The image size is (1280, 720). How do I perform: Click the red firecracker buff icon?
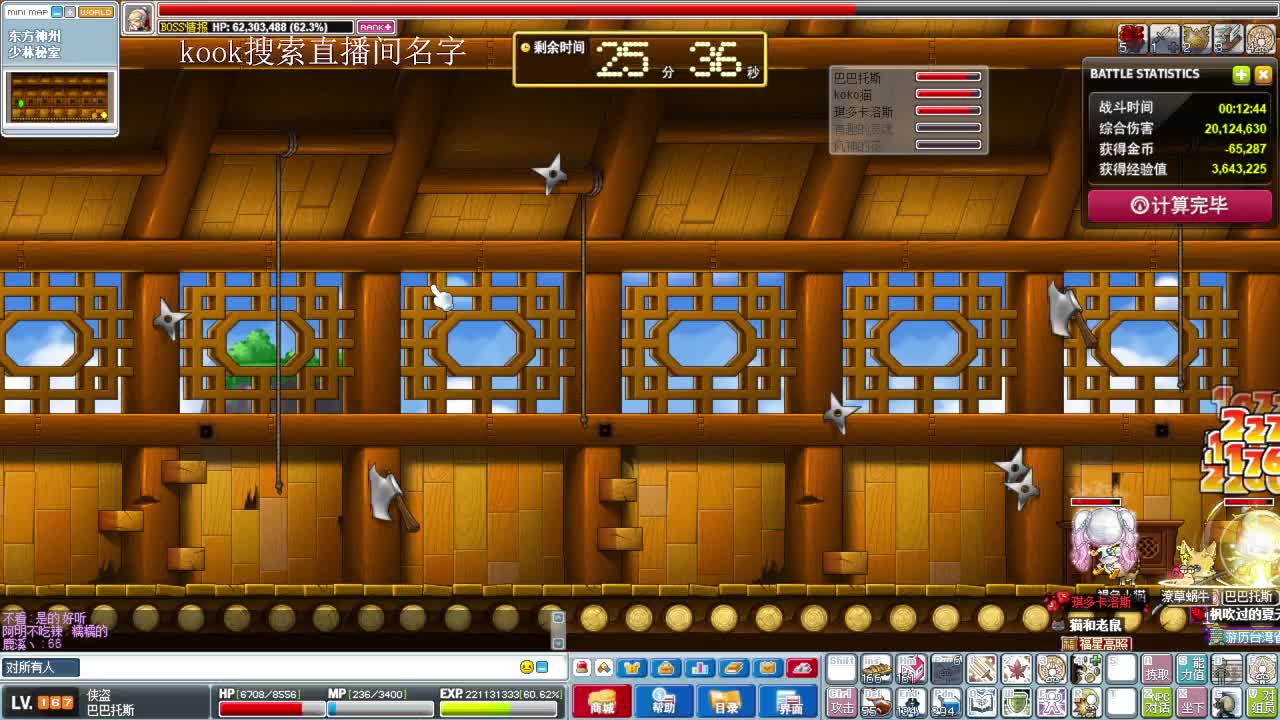coord(1131,38)
